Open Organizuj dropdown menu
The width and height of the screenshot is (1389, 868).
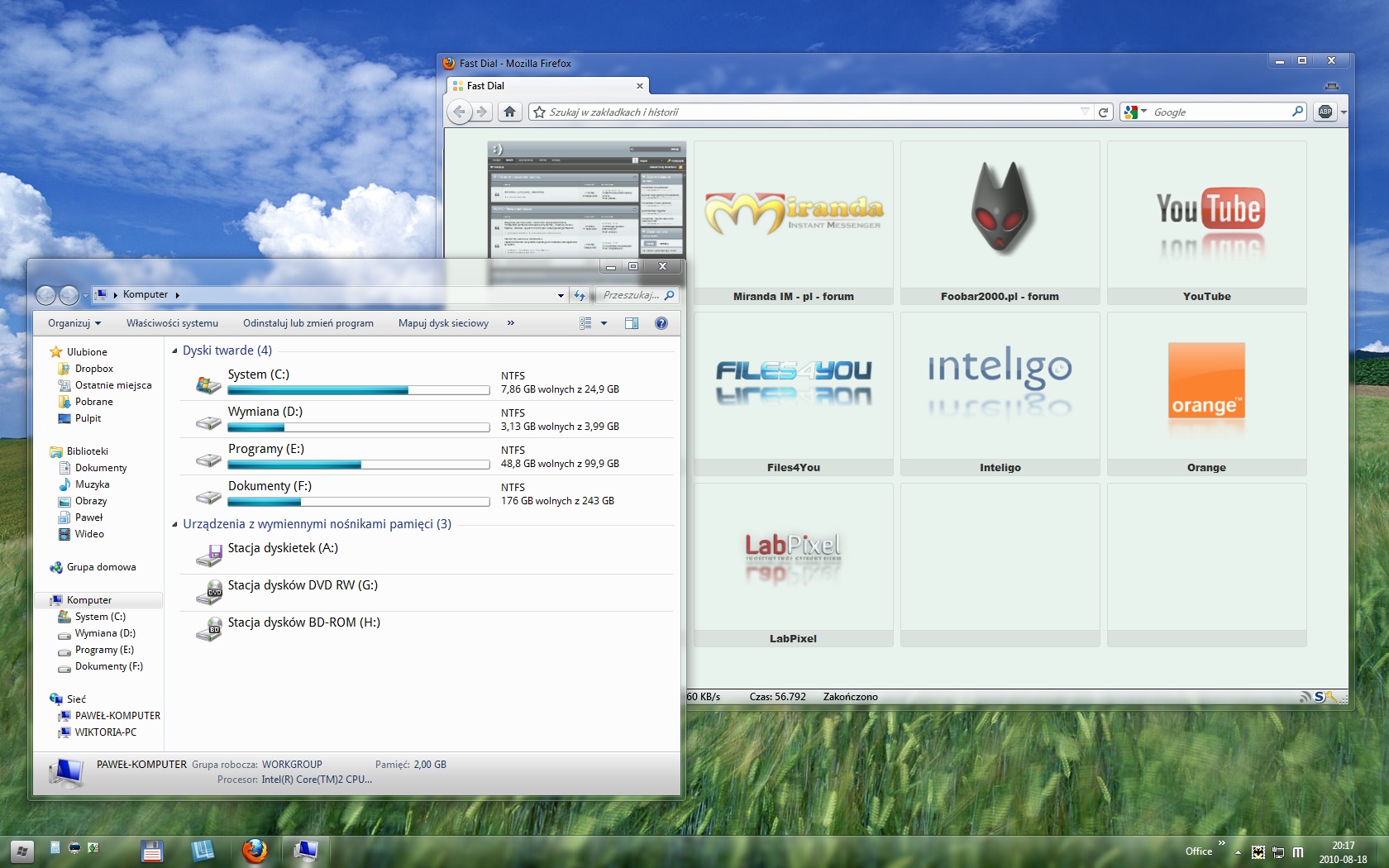point(74,323)
